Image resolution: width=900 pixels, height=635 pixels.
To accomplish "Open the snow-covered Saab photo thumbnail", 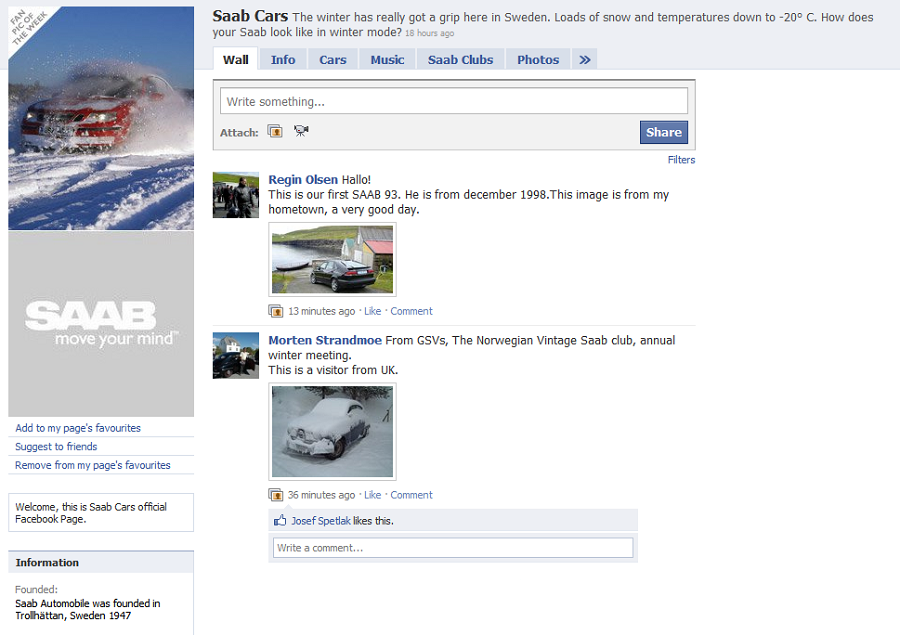I will pos(332,431).
